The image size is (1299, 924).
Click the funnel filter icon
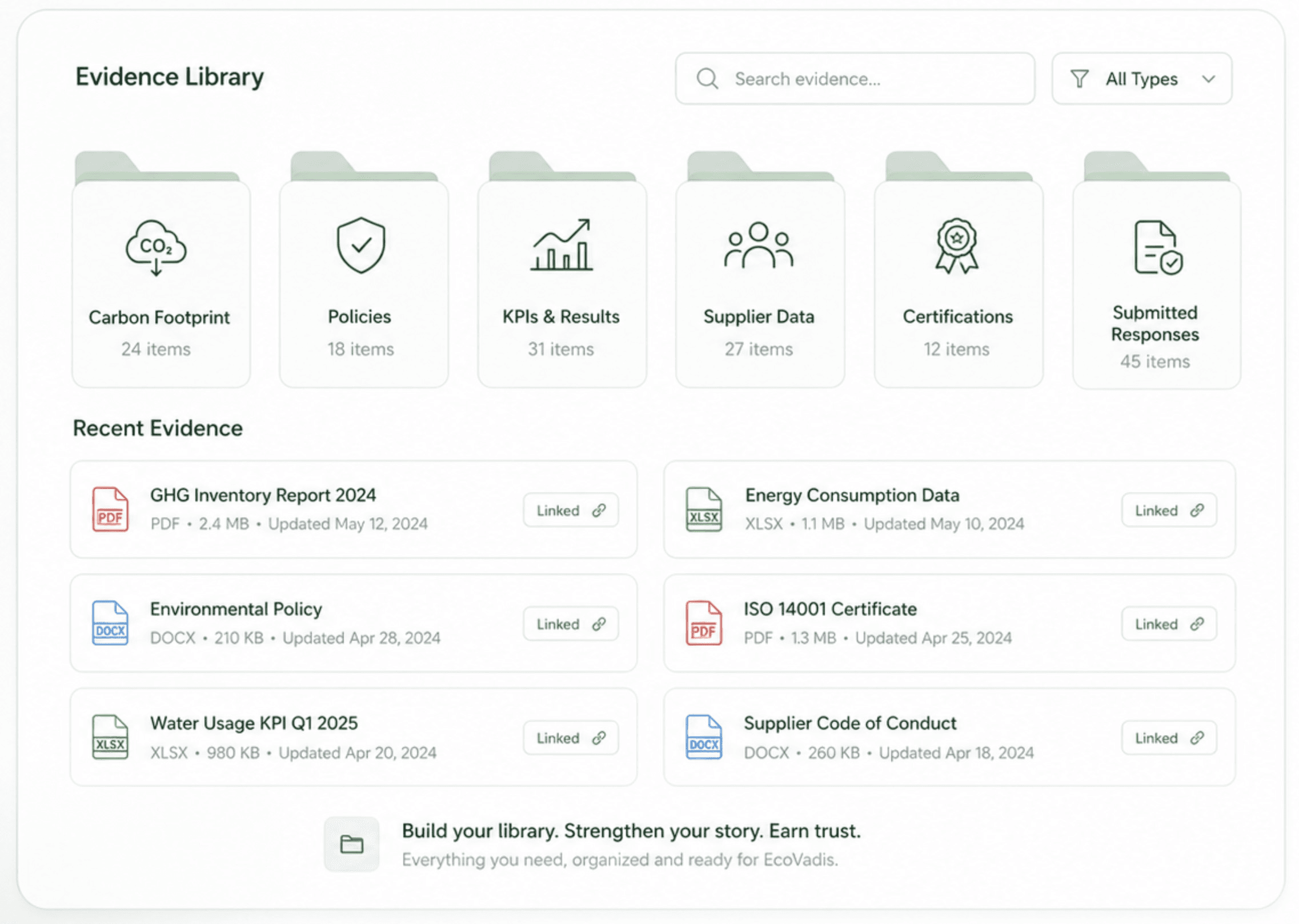pos(1079,79)
